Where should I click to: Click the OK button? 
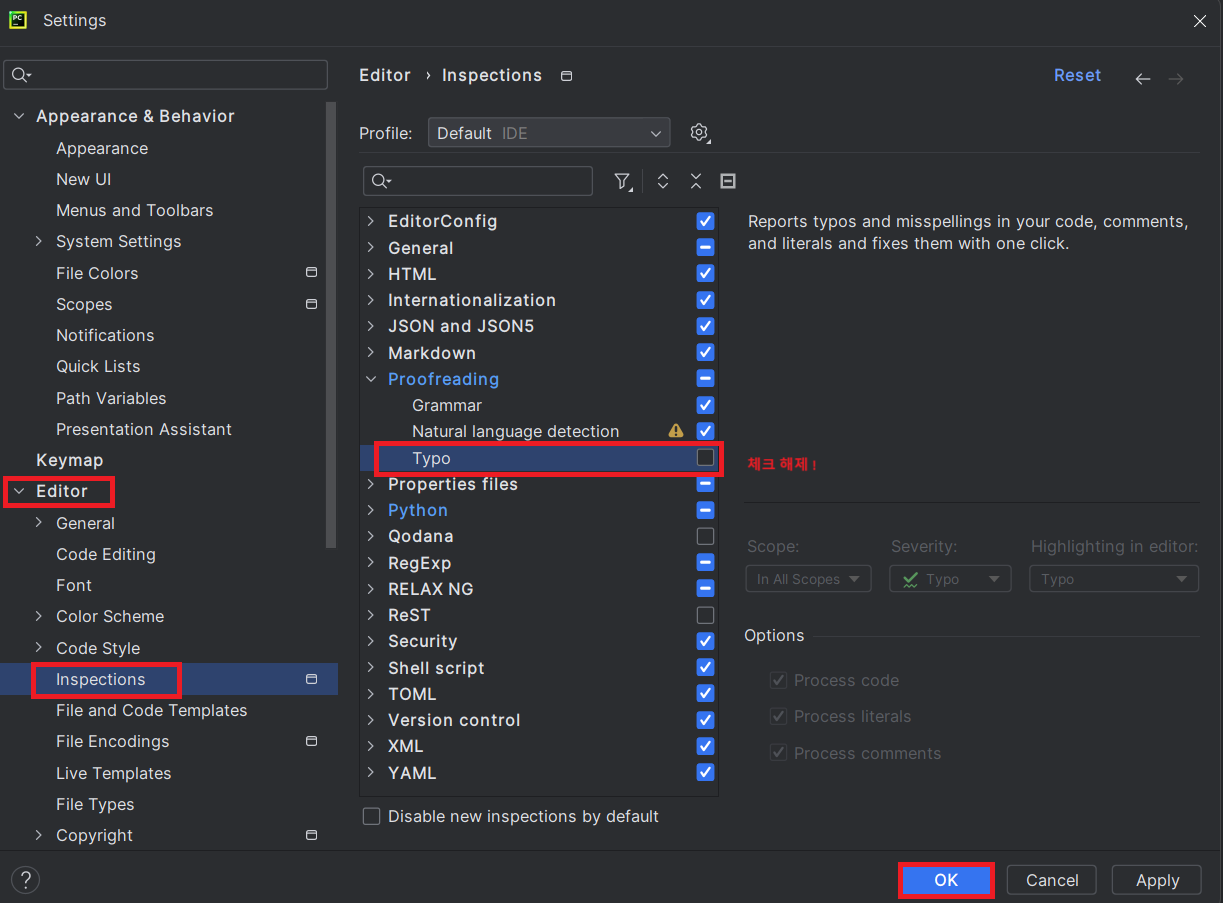click(x=946, y=880)
